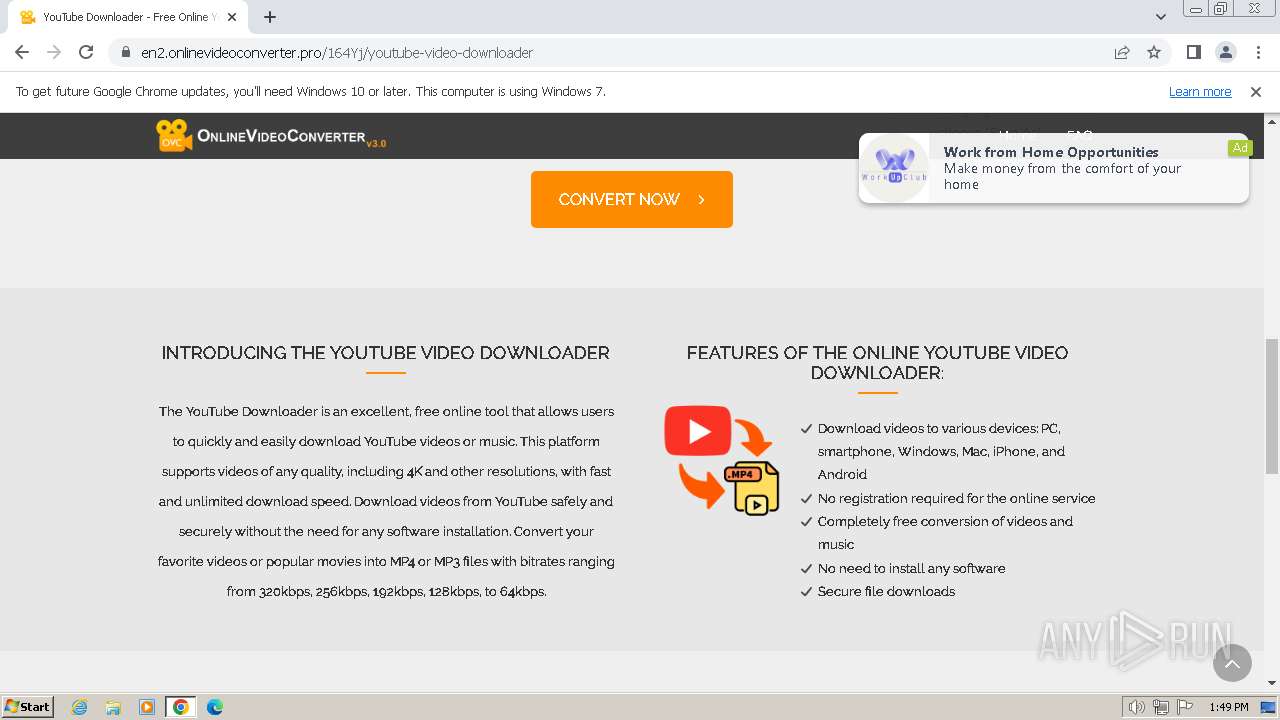Open a new tab with the plus button
Screen dimensions: 1280x720
pyautogui.click(x=270, y=17)
